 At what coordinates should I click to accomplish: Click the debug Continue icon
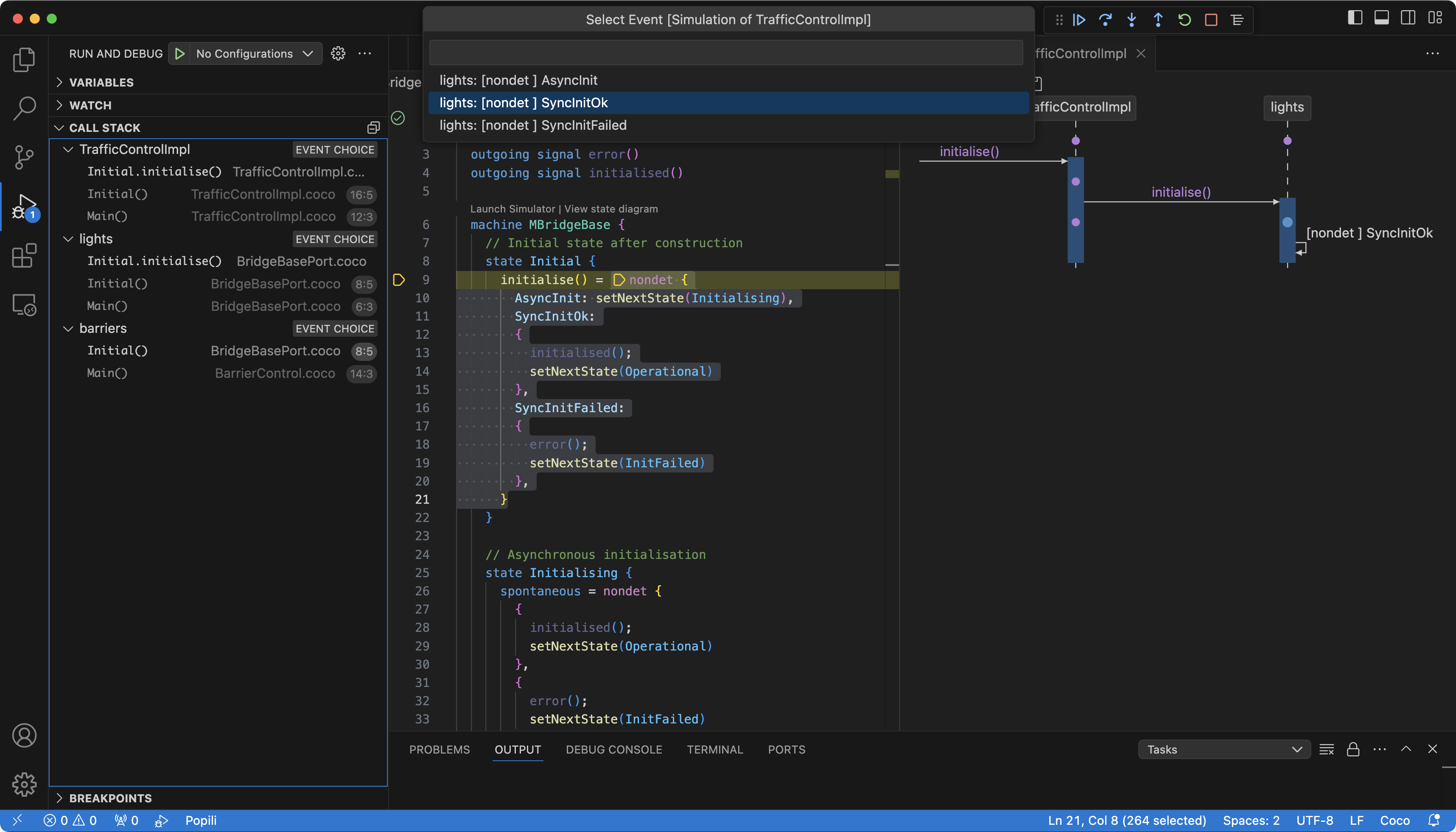pos(1079,20)
